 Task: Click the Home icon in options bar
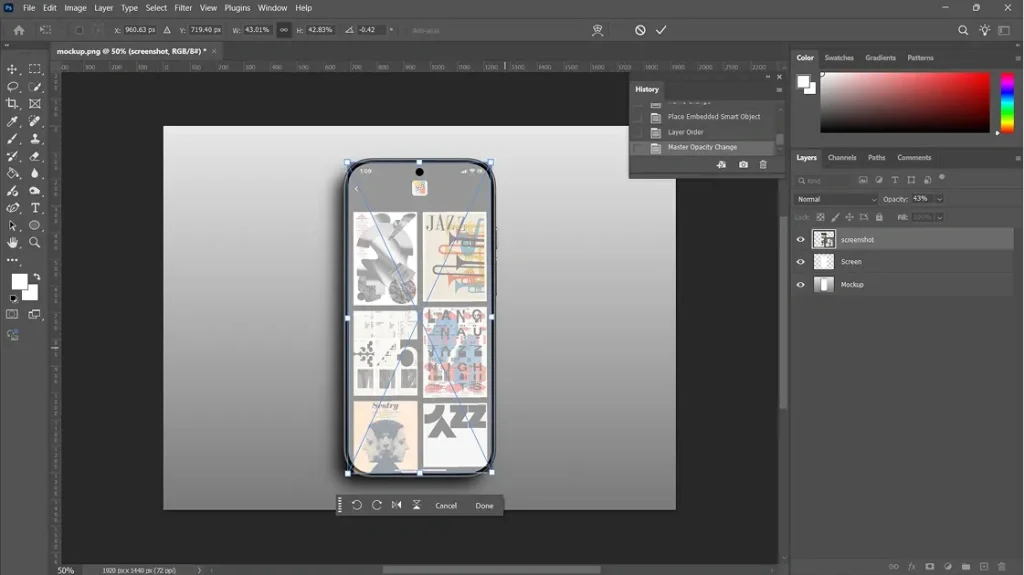[19, 30]
